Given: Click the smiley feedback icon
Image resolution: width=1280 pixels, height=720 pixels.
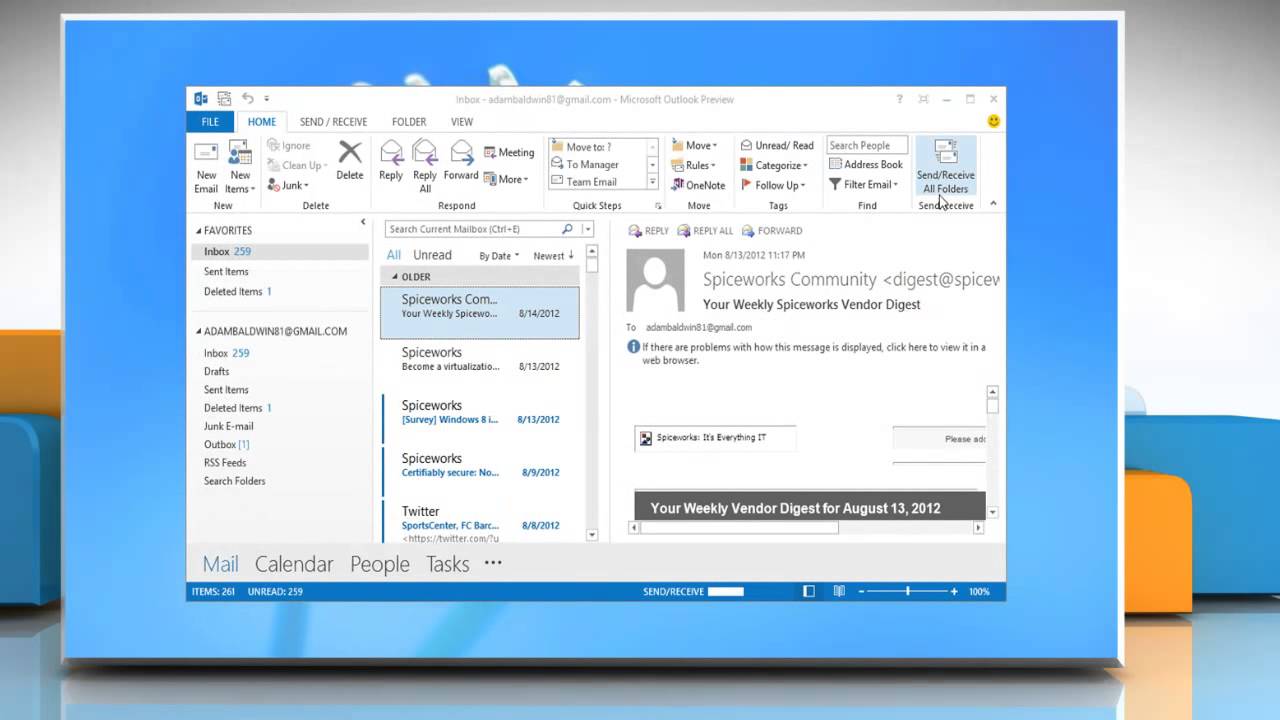Looking at the screenshot, I should [993, 121].
